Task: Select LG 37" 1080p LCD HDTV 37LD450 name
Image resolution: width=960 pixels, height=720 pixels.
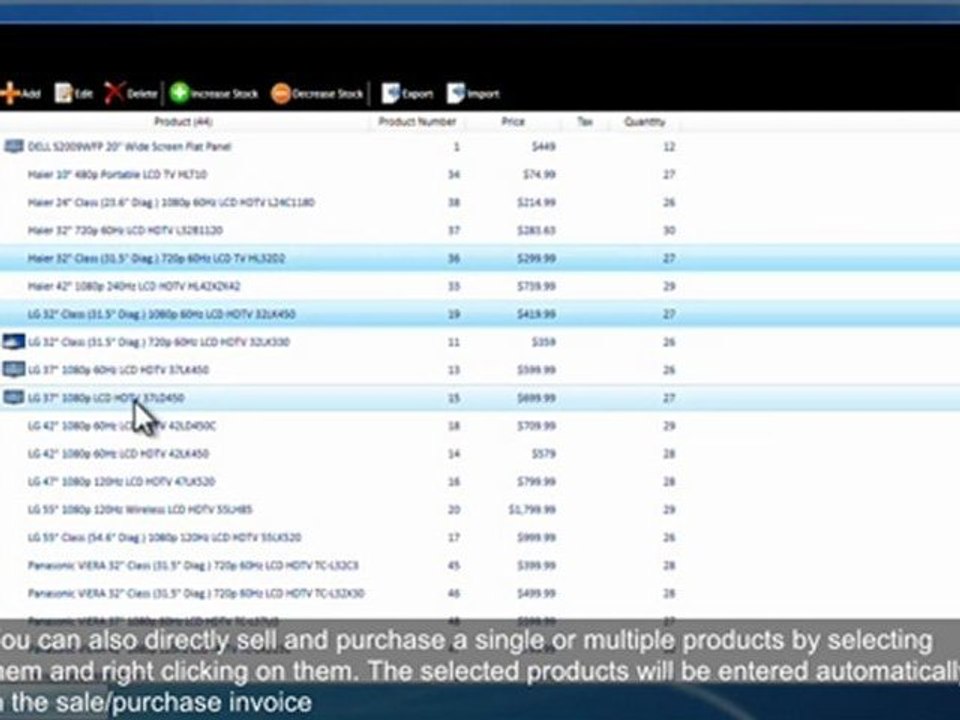Action: pos(105,398)
